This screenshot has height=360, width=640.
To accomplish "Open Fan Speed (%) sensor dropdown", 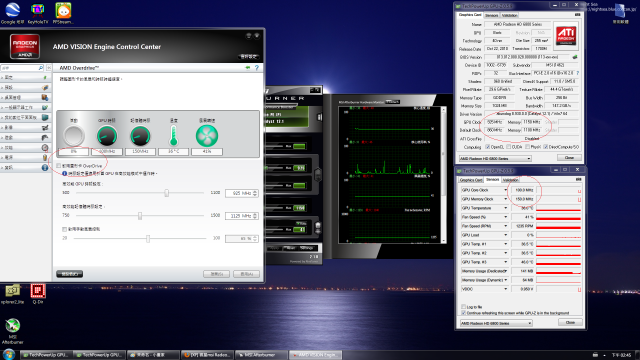I will pos(505,217).
